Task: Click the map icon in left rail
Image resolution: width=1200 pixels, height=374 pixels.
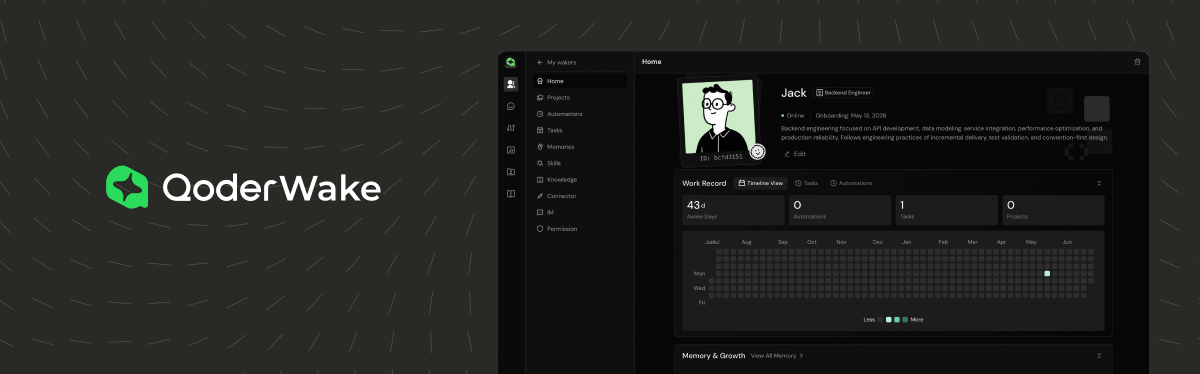Action: [x=511, y=128]
